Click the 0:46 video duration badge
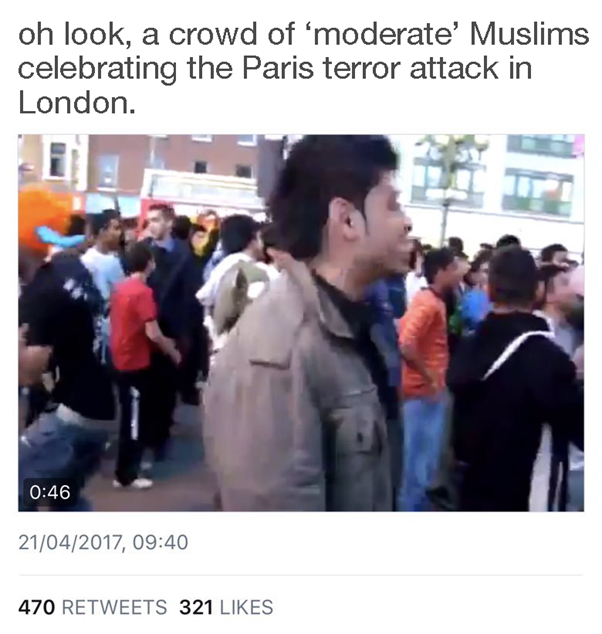This screenshot has width=602, height=634. tap(50, 492)
